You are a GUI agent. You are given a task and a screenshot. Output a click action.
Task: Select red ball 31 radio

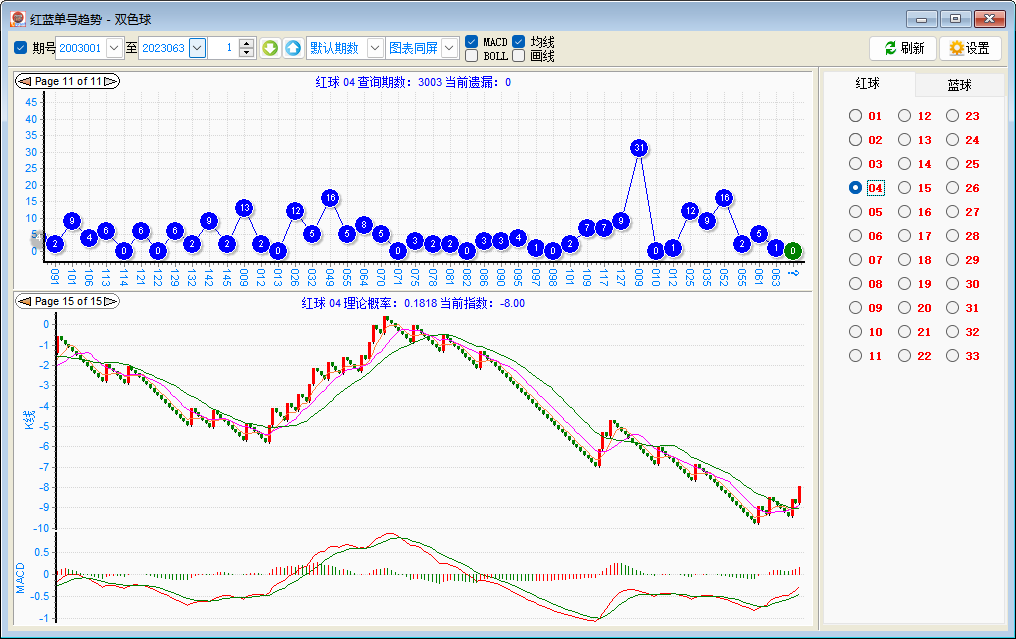(x=952, y=307)
